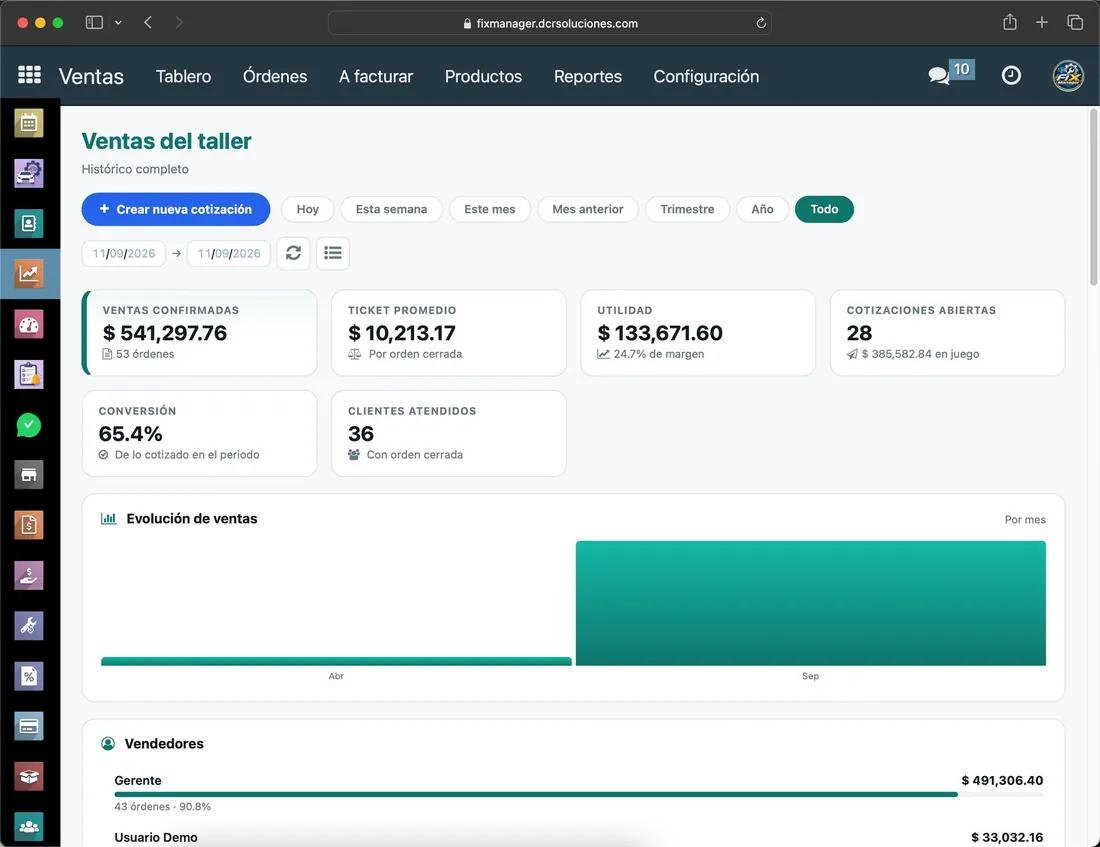Click the Abr bar in sales chart
The image size is (1100, 847).
[336, 661]
